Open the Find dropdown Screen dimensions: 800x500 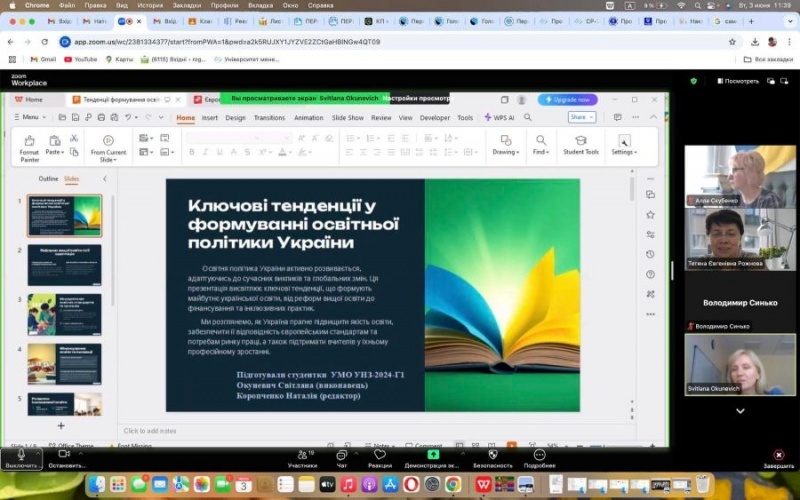[x=540, y=146]
